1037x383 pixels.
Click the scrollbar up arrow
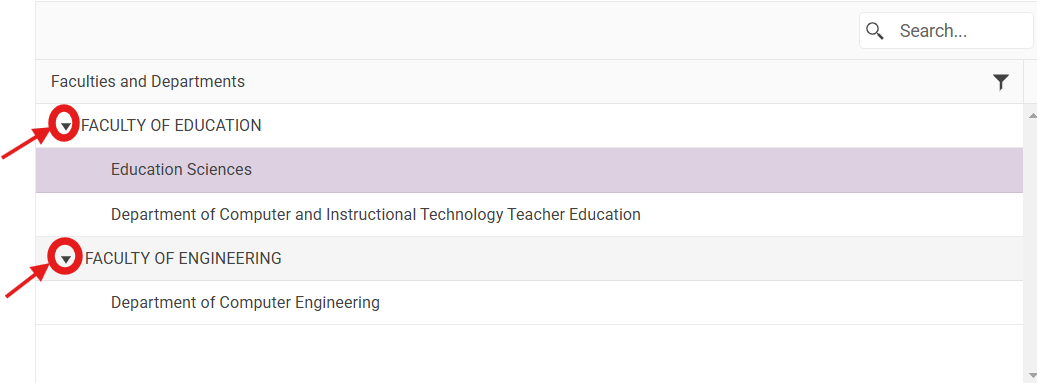click(1030, 115)
